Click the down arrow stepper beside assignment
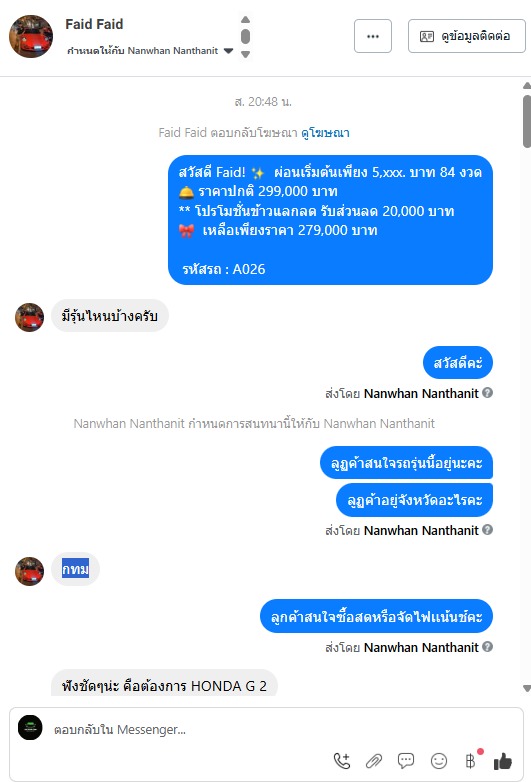 [245, 54]
